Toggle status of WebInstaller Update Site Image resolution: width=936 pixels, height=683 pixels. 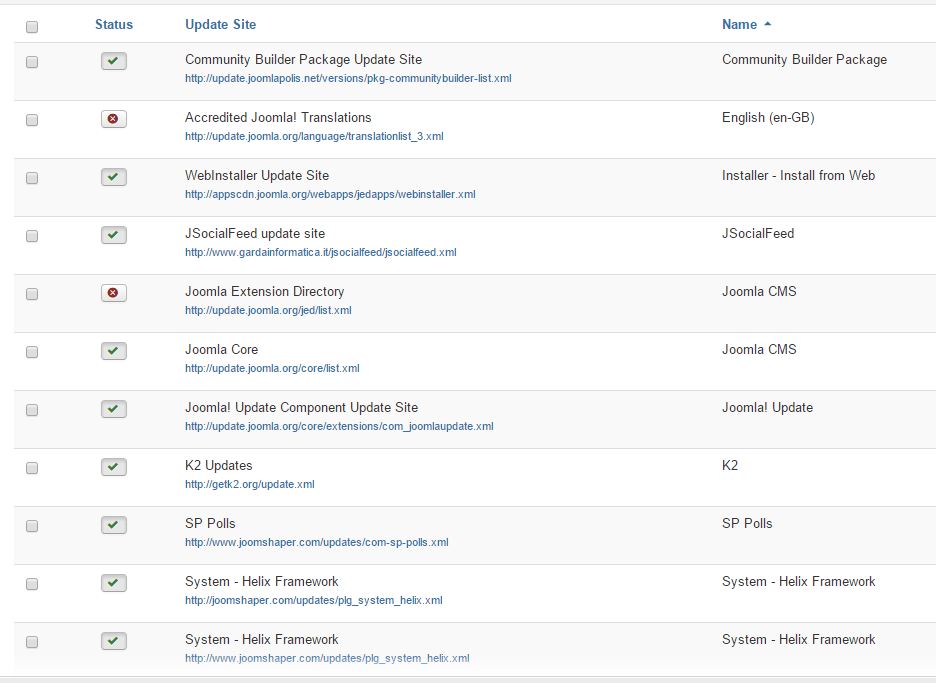pyautogui.click(x=113, y=177)
